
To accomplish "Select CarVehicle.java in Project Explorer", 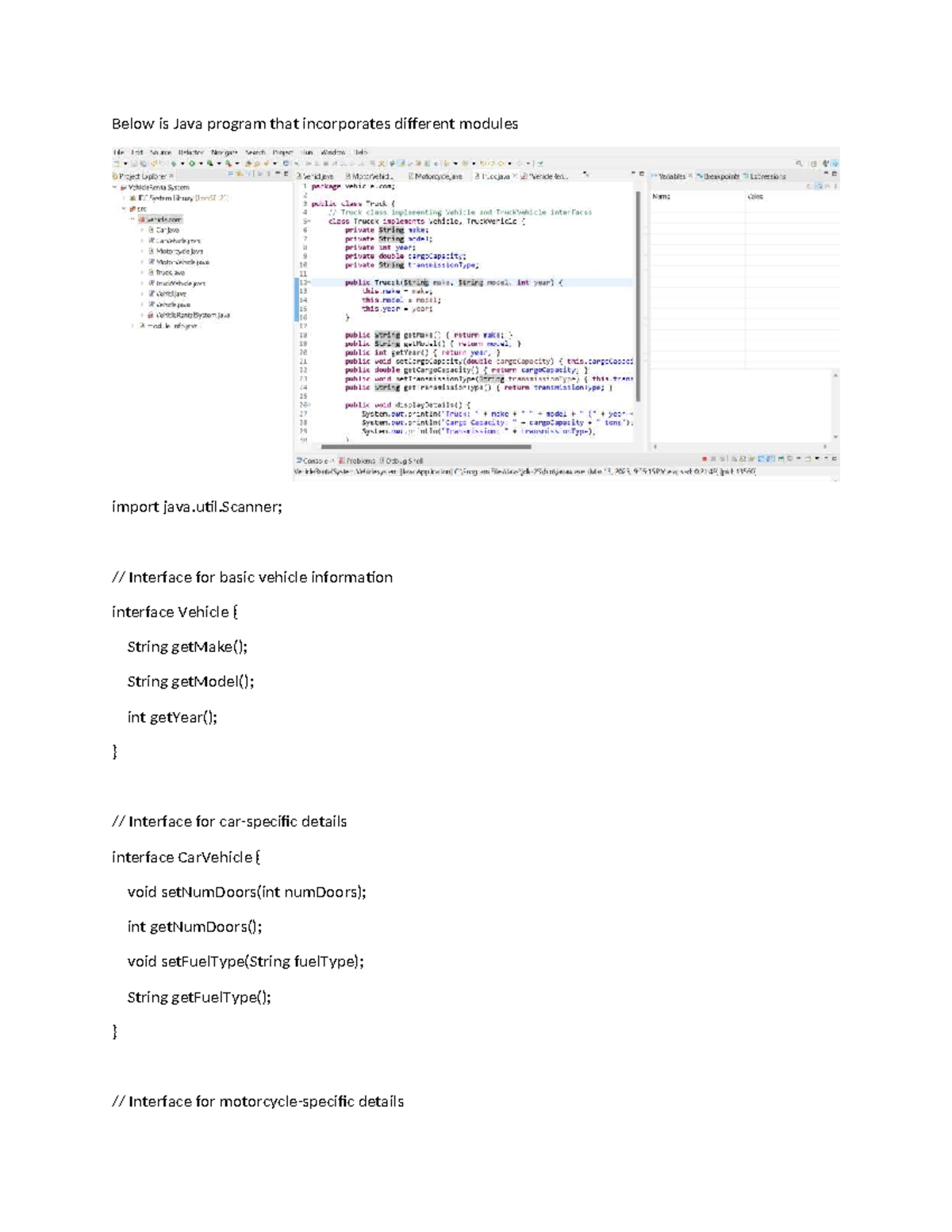I will [175, 240].
